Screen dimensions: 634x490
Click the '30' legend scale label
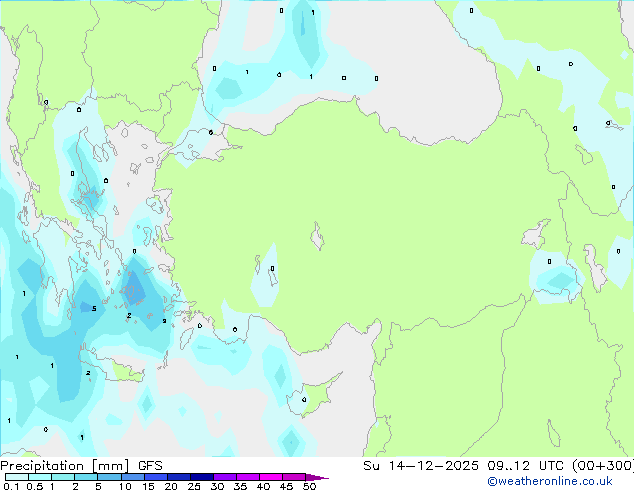point(217,486)
